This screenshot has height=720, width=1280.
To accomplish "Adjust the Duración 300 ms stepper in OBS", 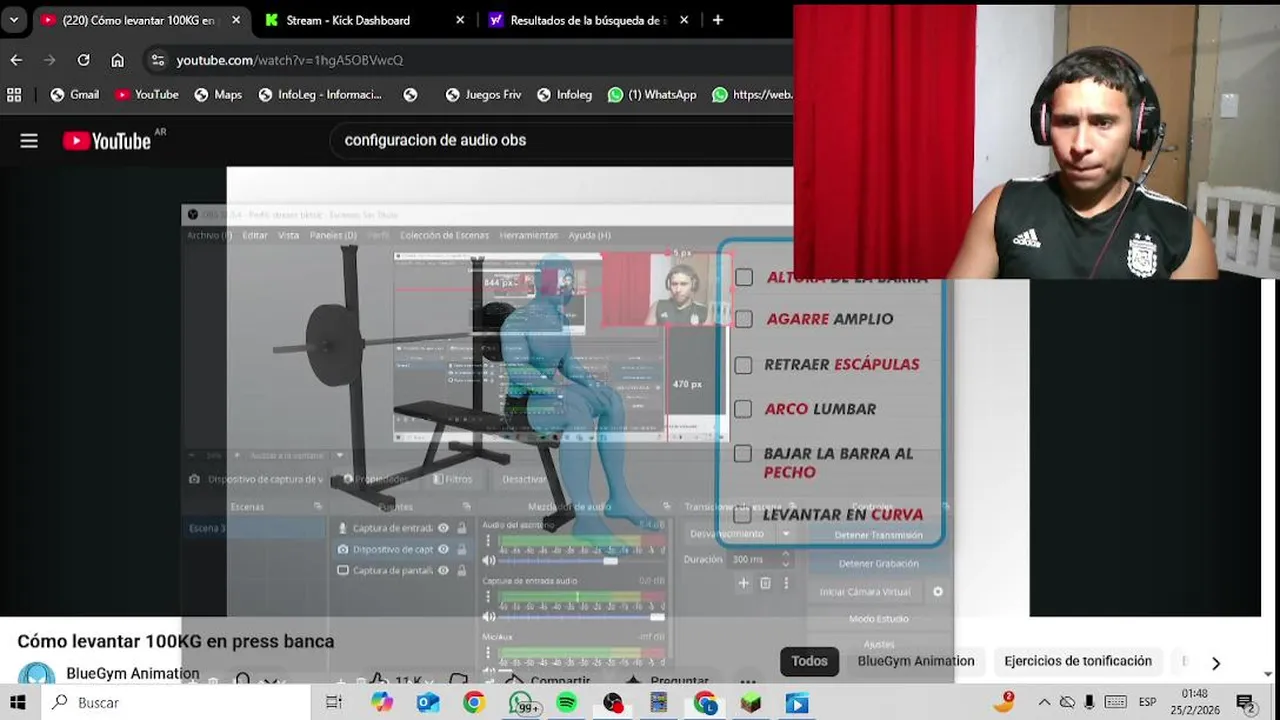I will (785, 560).
